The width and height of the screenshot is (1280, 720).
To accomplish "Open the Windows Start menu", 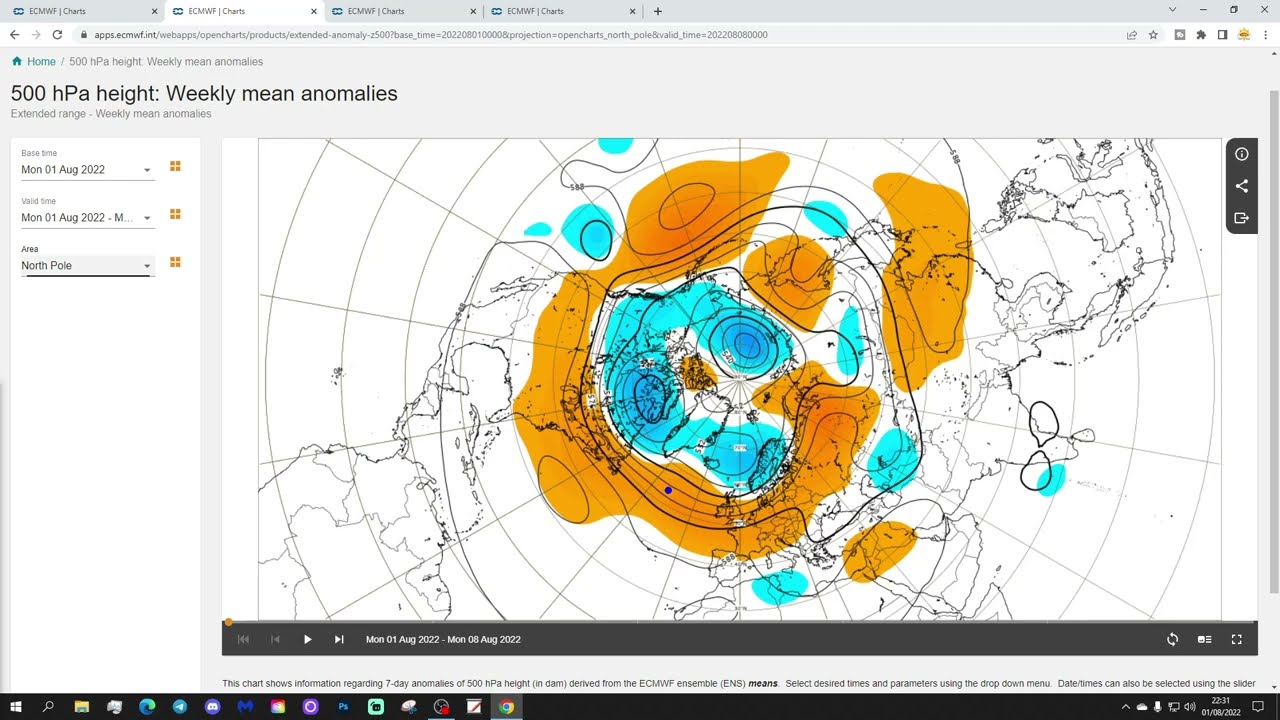I will tap(16, 707).
